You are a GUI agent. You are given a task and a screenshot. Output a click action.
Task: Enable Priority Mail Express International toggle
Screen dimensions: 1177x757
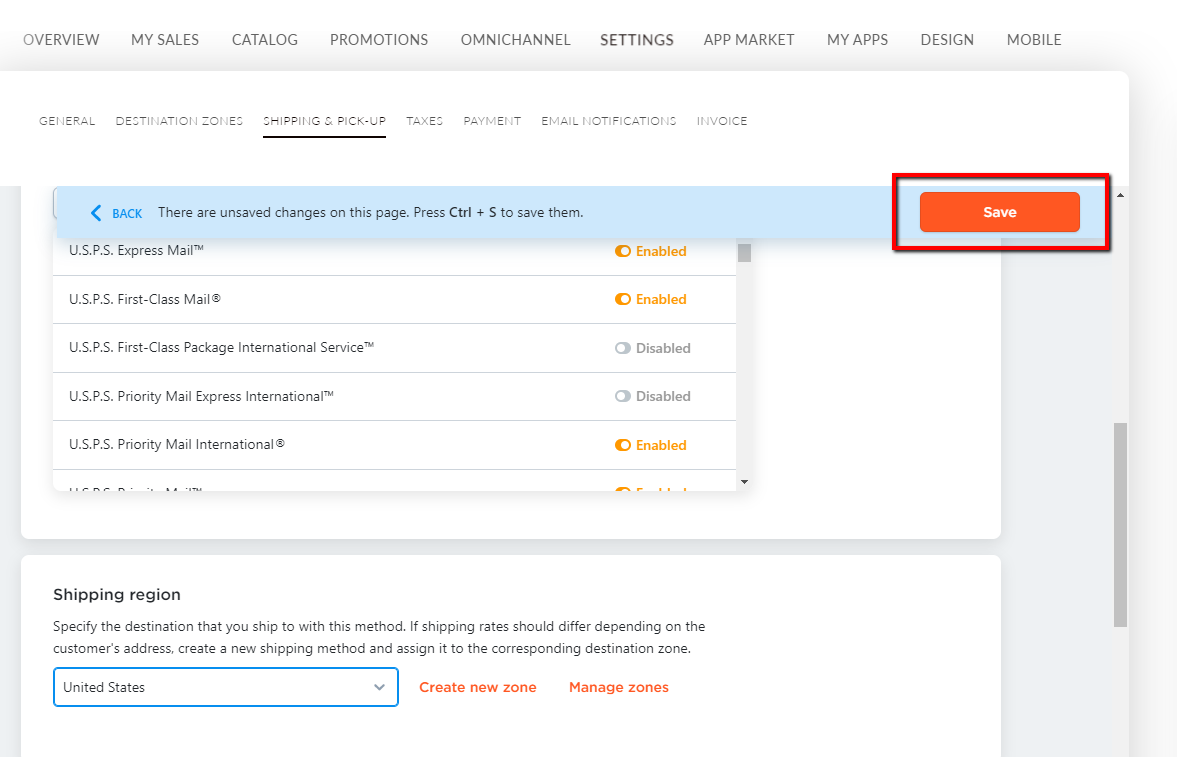coord(622,396)
